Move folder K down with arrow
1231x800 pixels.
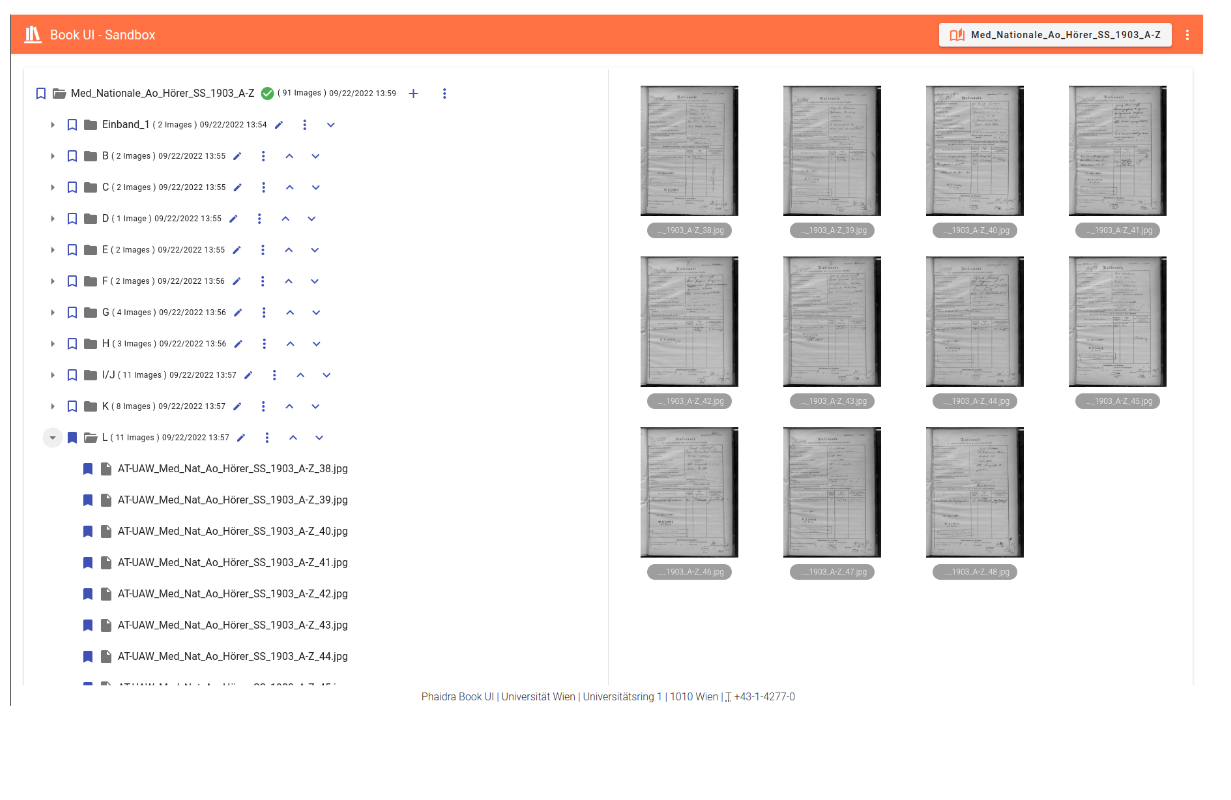316,407
